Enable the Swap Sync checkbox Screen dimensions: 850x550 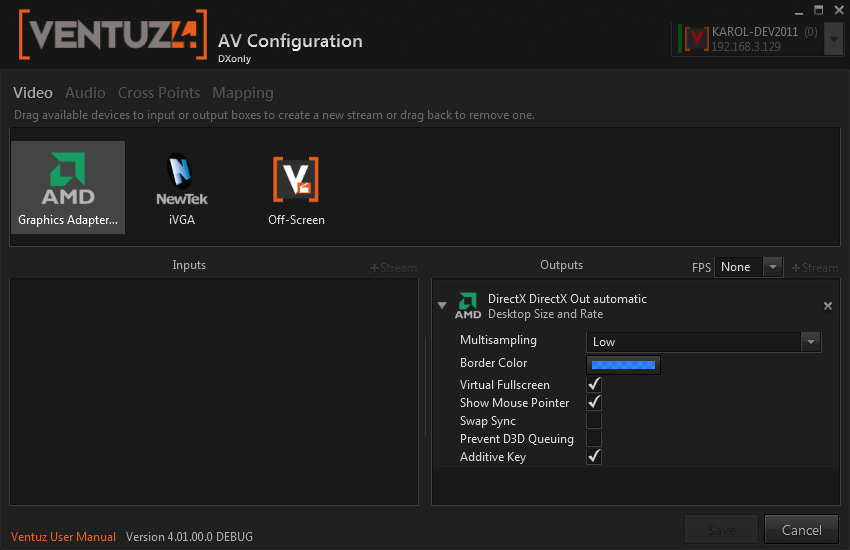click(594, 421)
